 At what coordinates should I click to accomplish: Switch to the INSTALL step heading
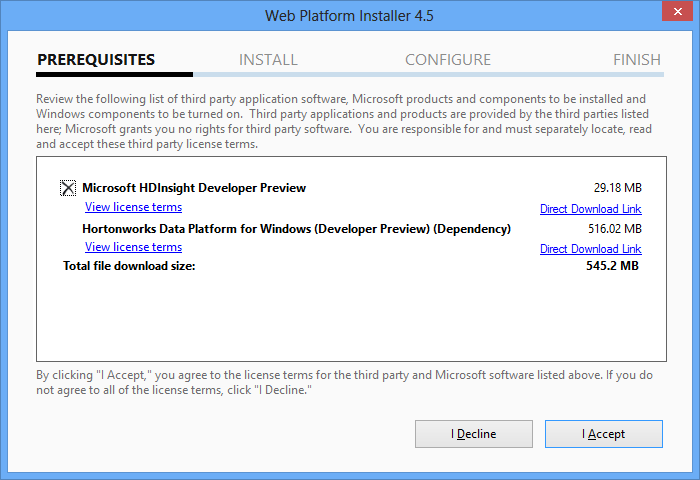click(268, 59)
